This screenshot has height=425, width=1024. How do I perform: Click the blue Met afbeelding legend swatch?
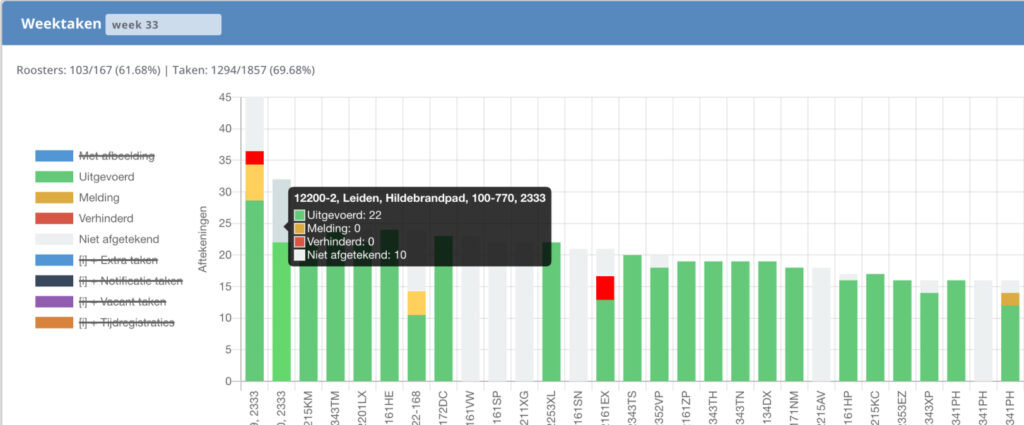pos(54,156)
